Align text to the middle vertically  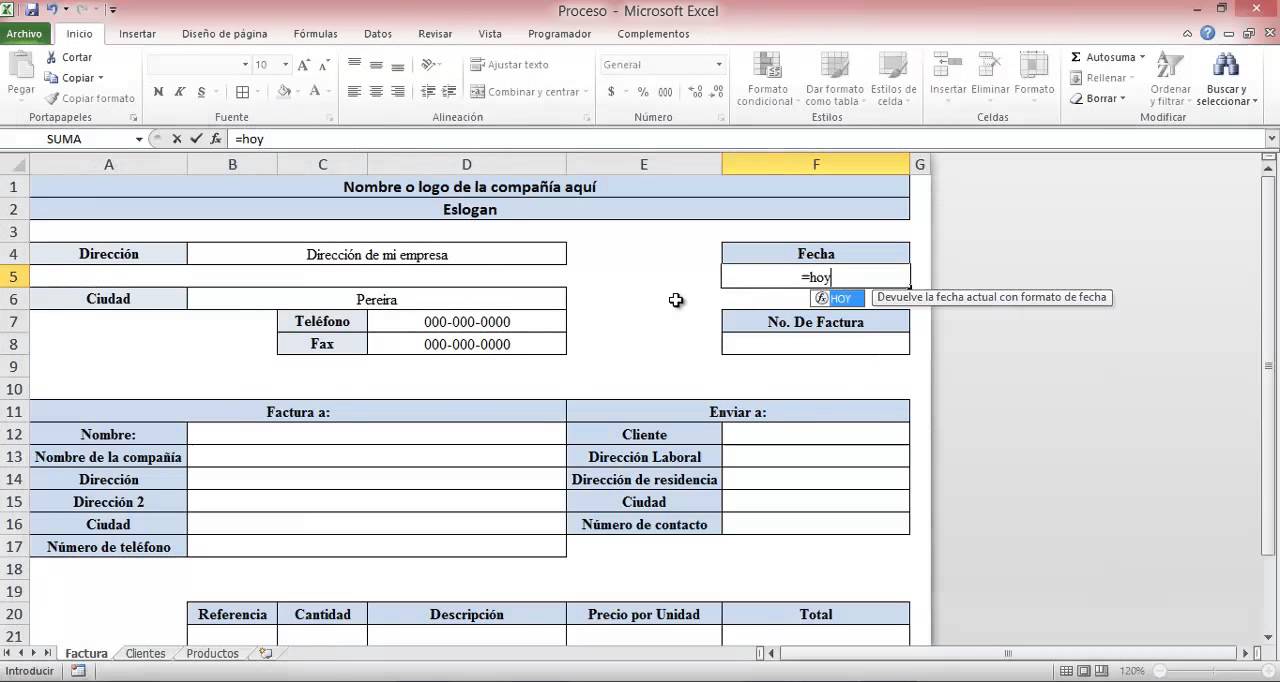pos(376,65)
